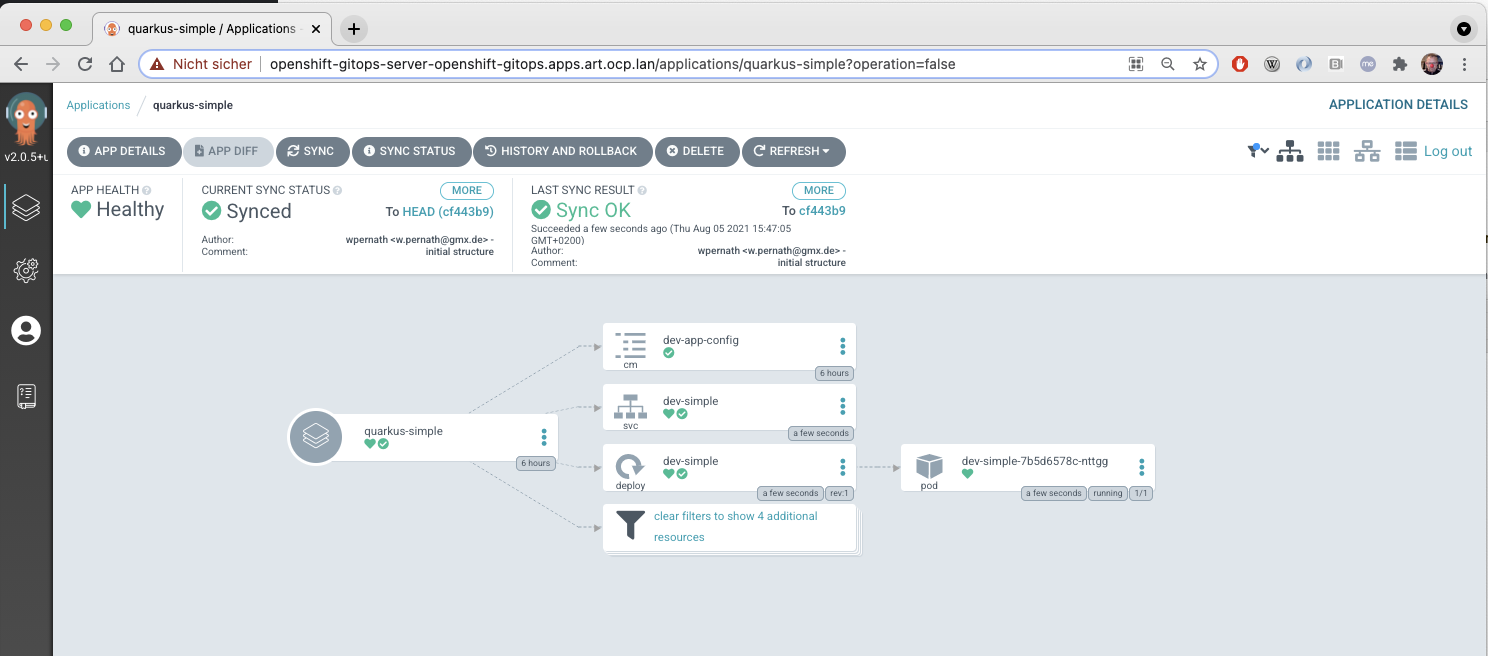Reload the browser page
The image size is (1488, 656).
tap(85, 64)
